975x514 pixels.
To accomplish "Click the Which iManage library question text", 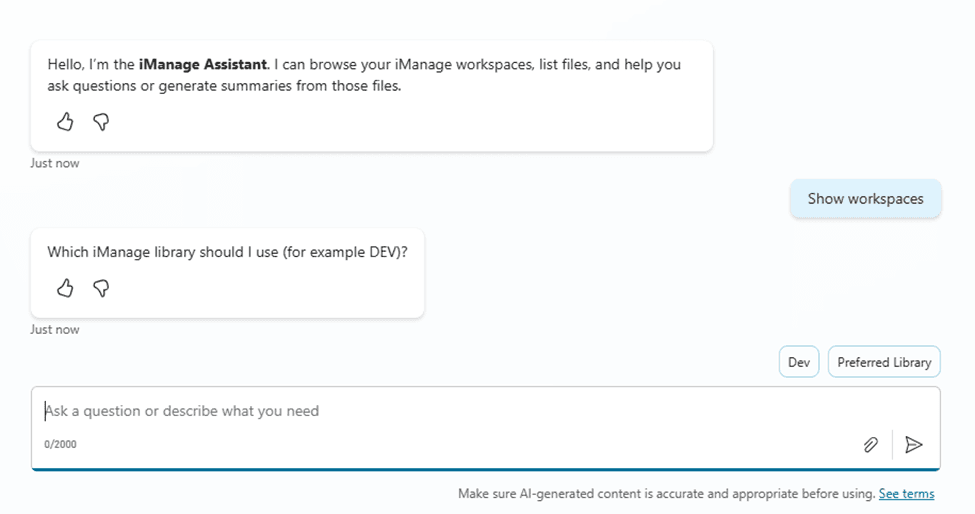I will tap(227, 252).
